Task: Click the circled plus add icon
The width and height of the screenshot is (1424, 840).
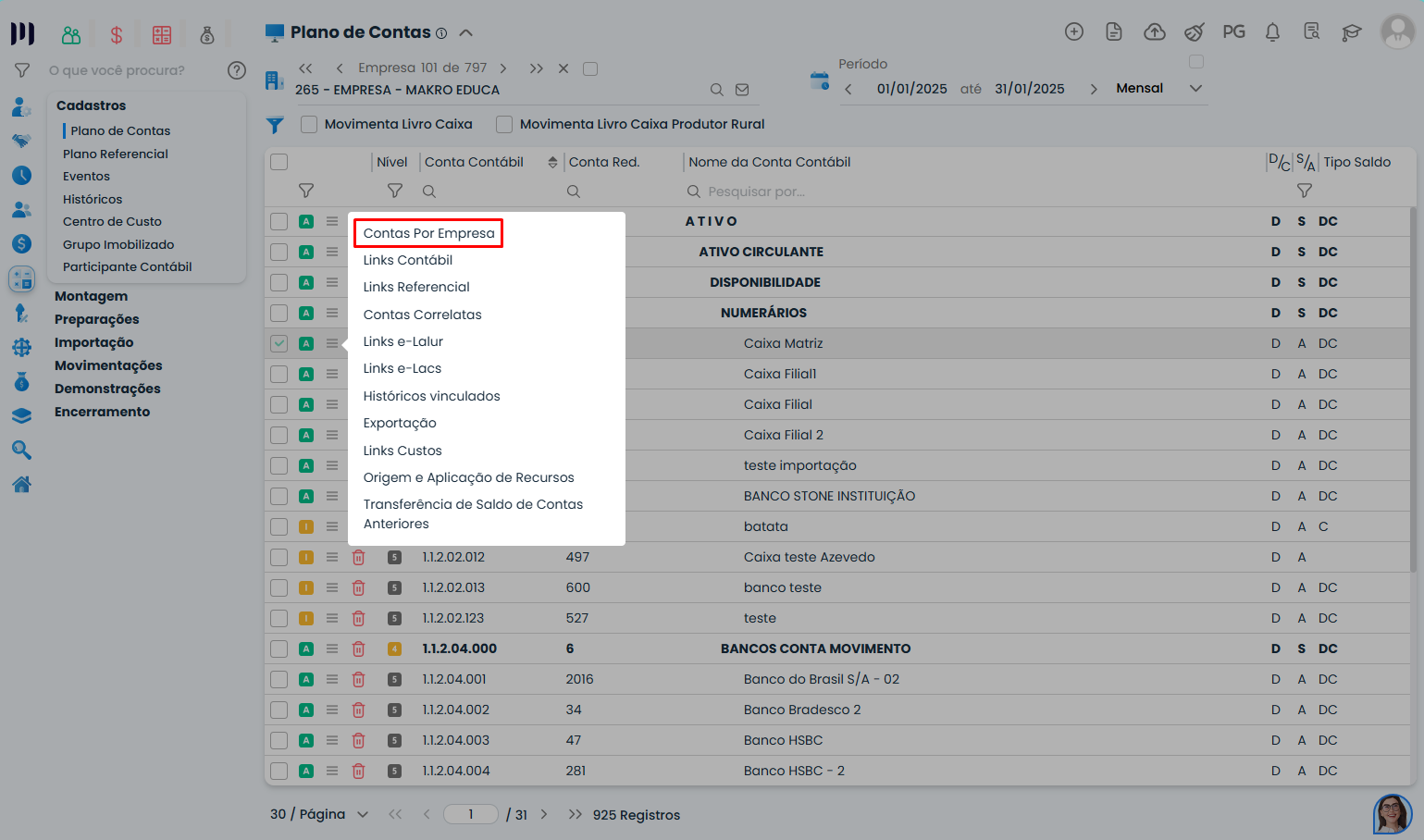Action: pyautogui.click(x=1073, y=32)
